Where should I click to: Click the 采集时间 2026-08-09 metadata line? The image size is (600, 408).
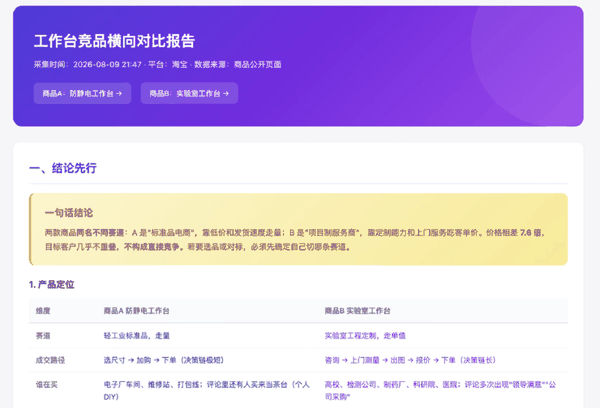[157, 64]
